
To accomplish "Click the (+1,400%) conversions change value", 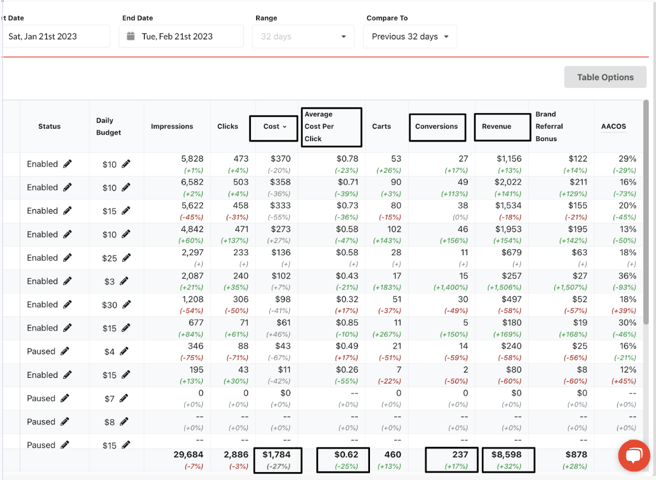I will pos(450,287).
